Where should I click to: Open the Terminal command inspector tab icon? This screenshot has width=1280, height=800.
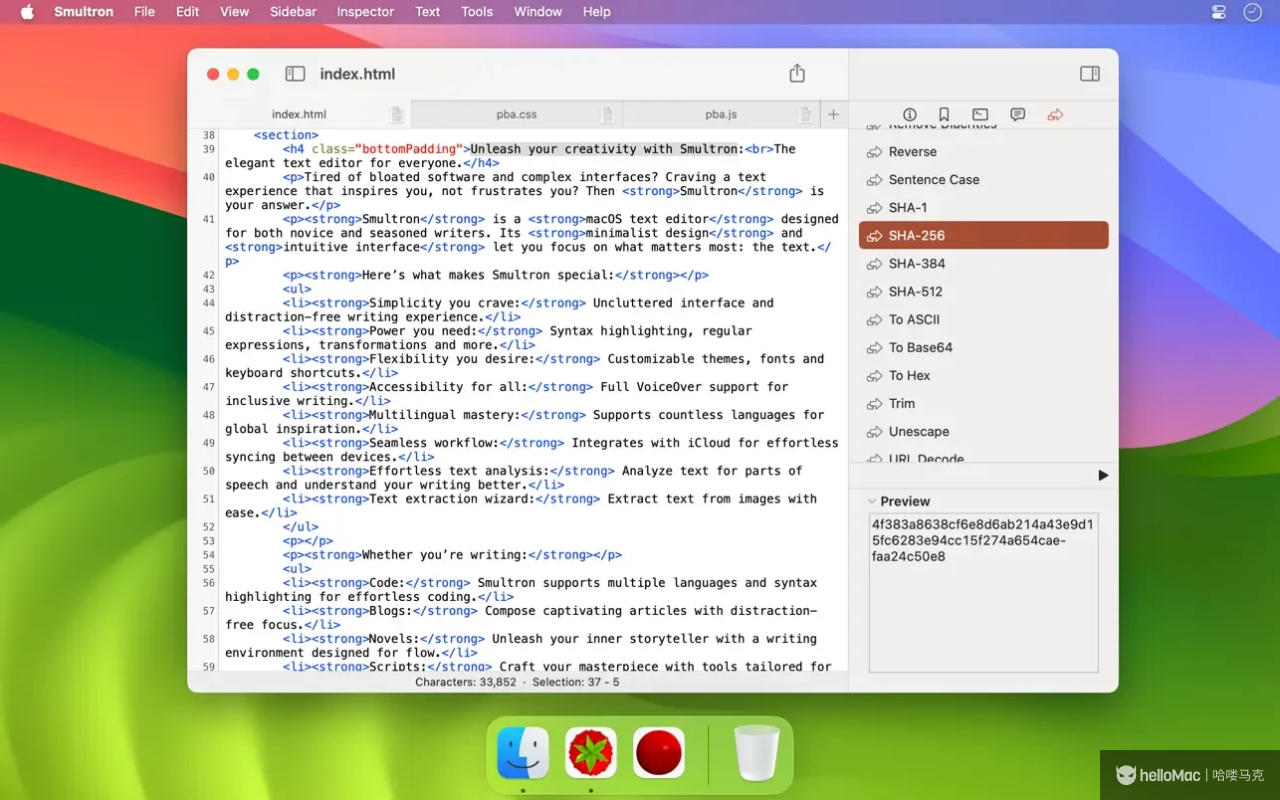coord(980,115)
